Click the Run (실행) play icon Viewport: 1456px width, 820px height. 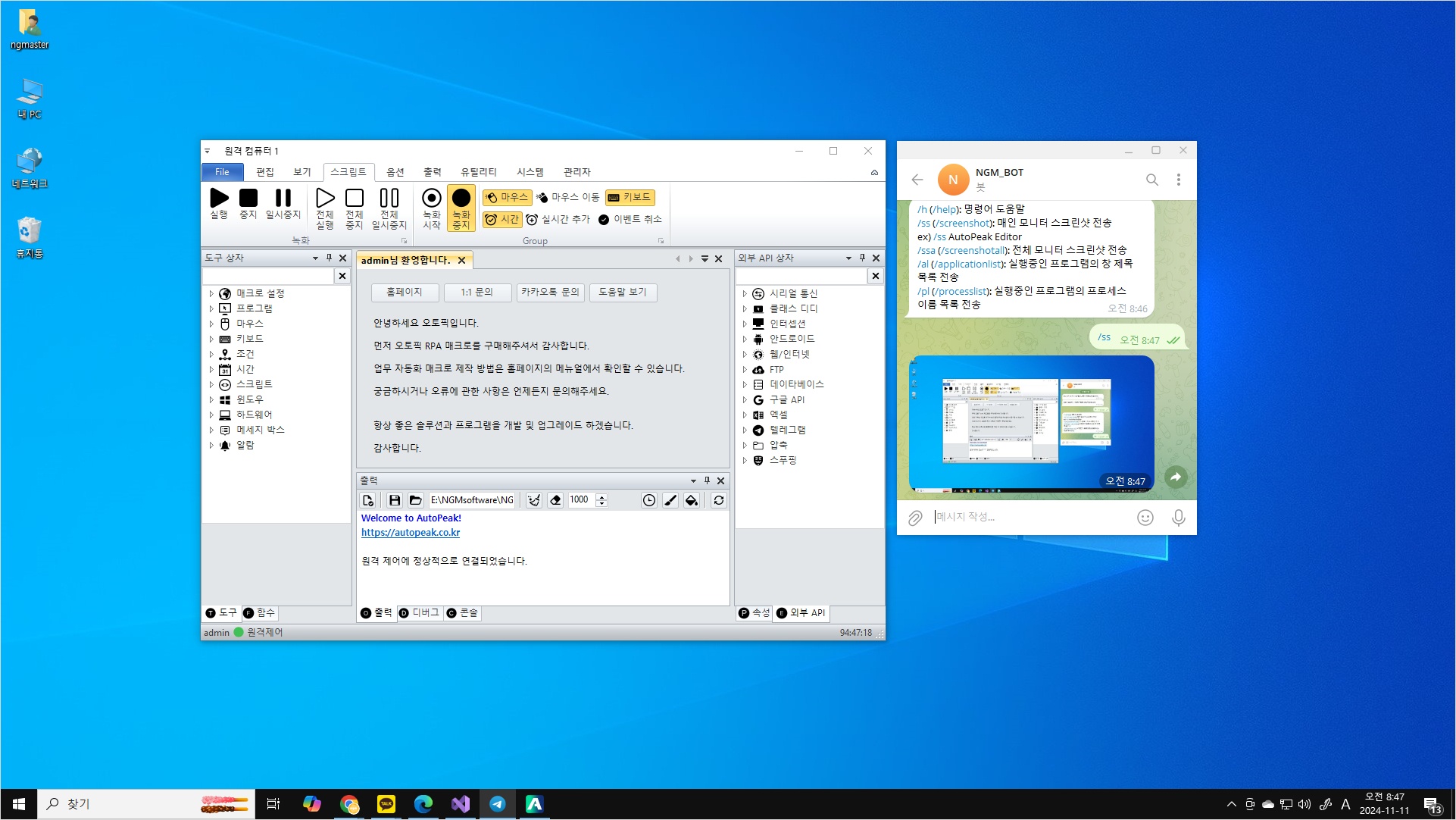click(219, 199)
